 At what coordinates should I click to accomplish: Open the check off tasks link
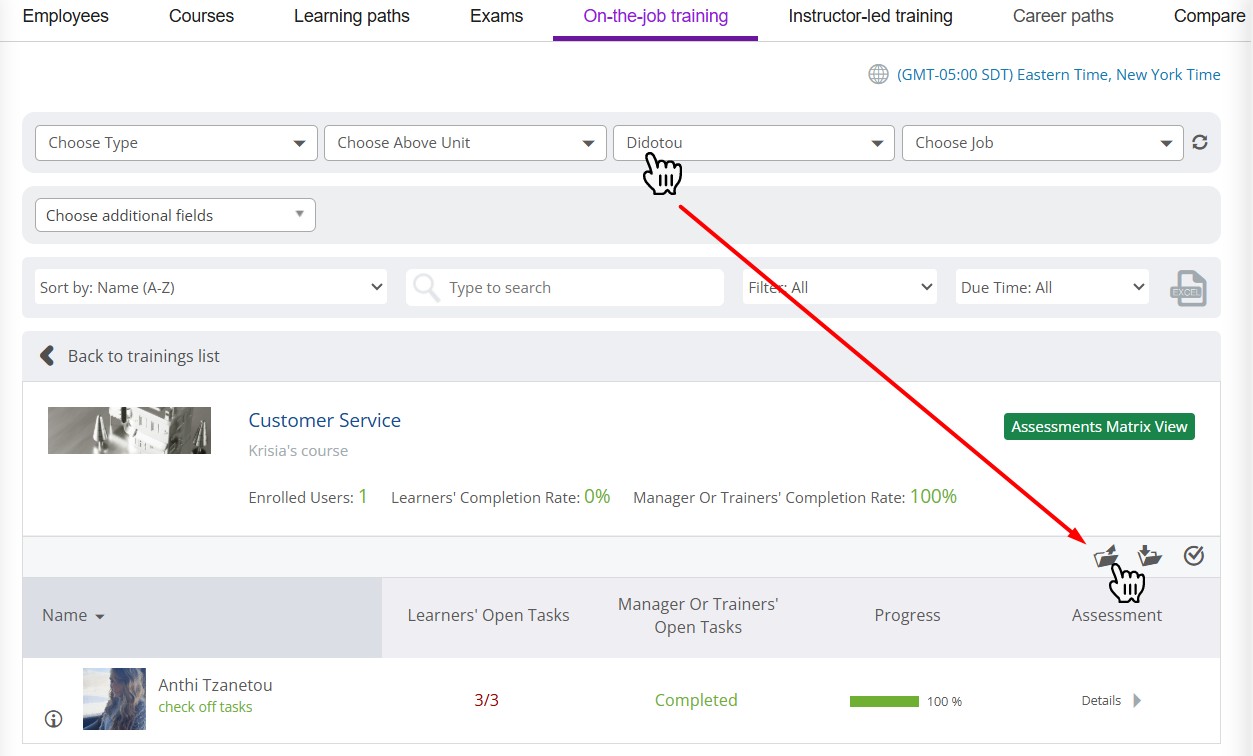(x=205, y=707)
